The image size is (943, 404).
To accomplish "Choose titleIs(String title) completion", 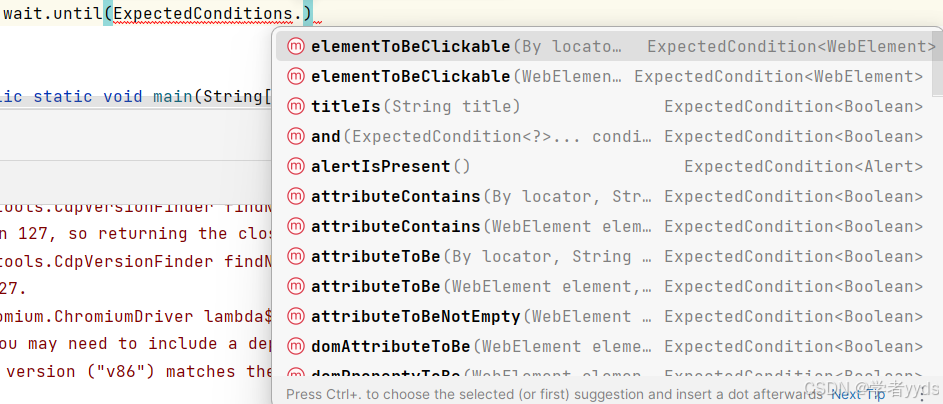I will coord(606,106).
